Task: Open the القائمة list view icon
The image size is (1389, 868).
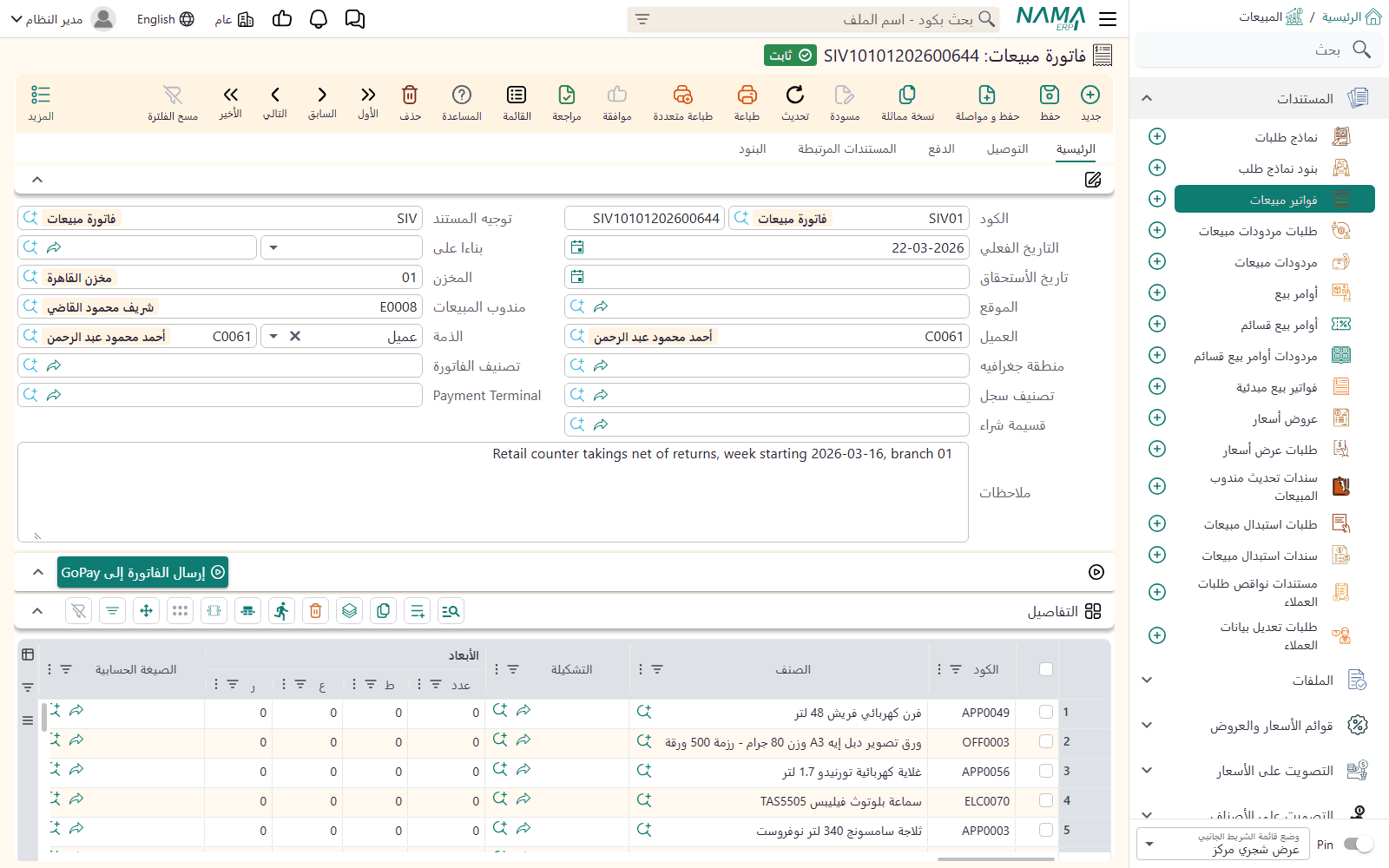Action: coord(517,95)
